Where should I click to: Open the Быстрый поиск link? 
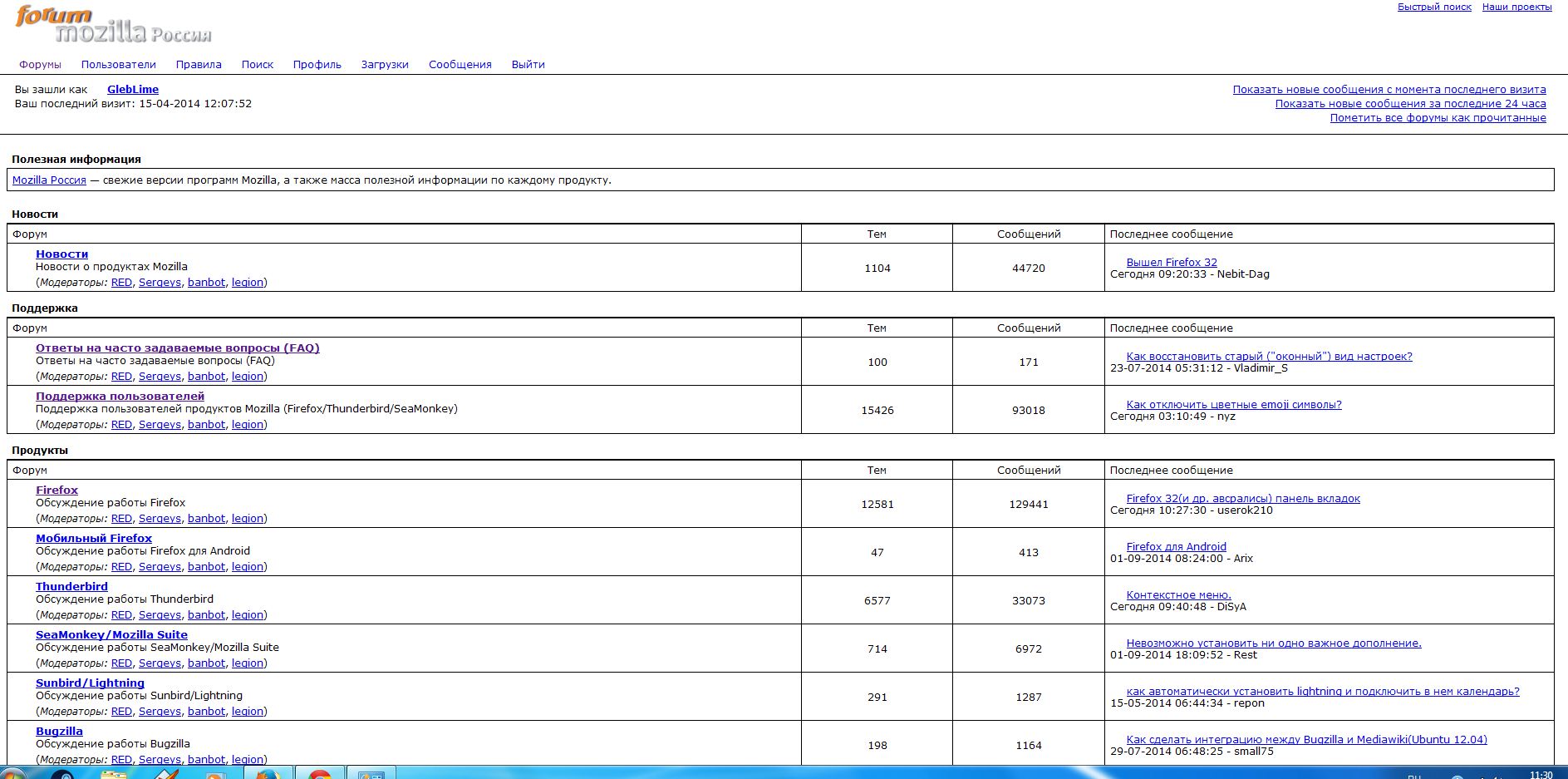point(1434,7)
